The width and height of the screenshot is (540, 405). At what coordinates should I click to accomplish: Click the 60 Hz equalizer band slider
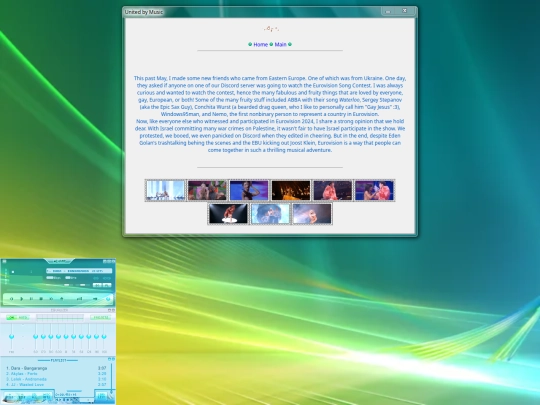(x=35, y=336)
